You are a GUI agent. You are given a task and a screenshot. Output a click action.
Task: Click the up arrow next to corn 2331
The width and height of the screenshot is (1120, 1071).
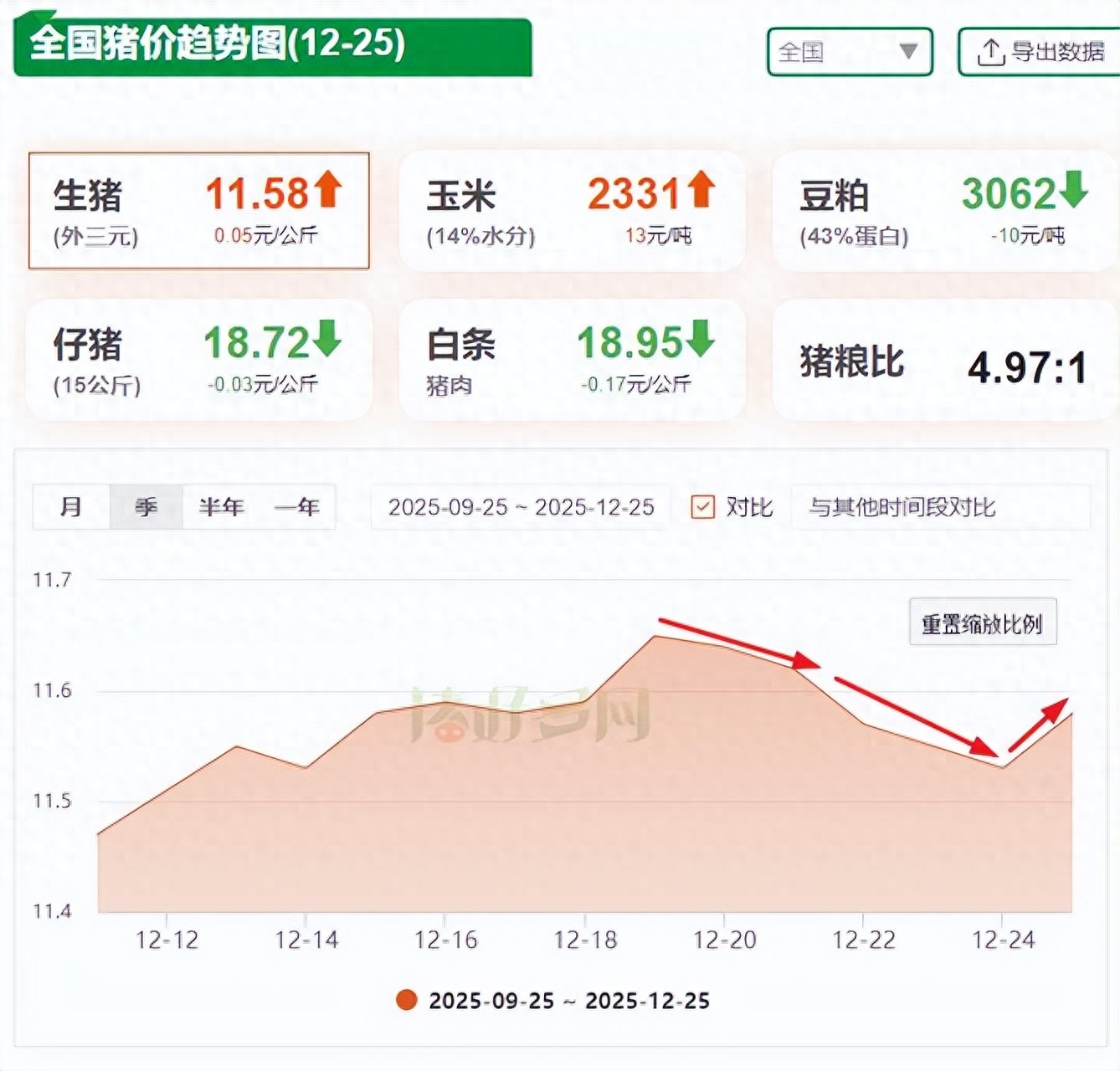coord(701,189)
